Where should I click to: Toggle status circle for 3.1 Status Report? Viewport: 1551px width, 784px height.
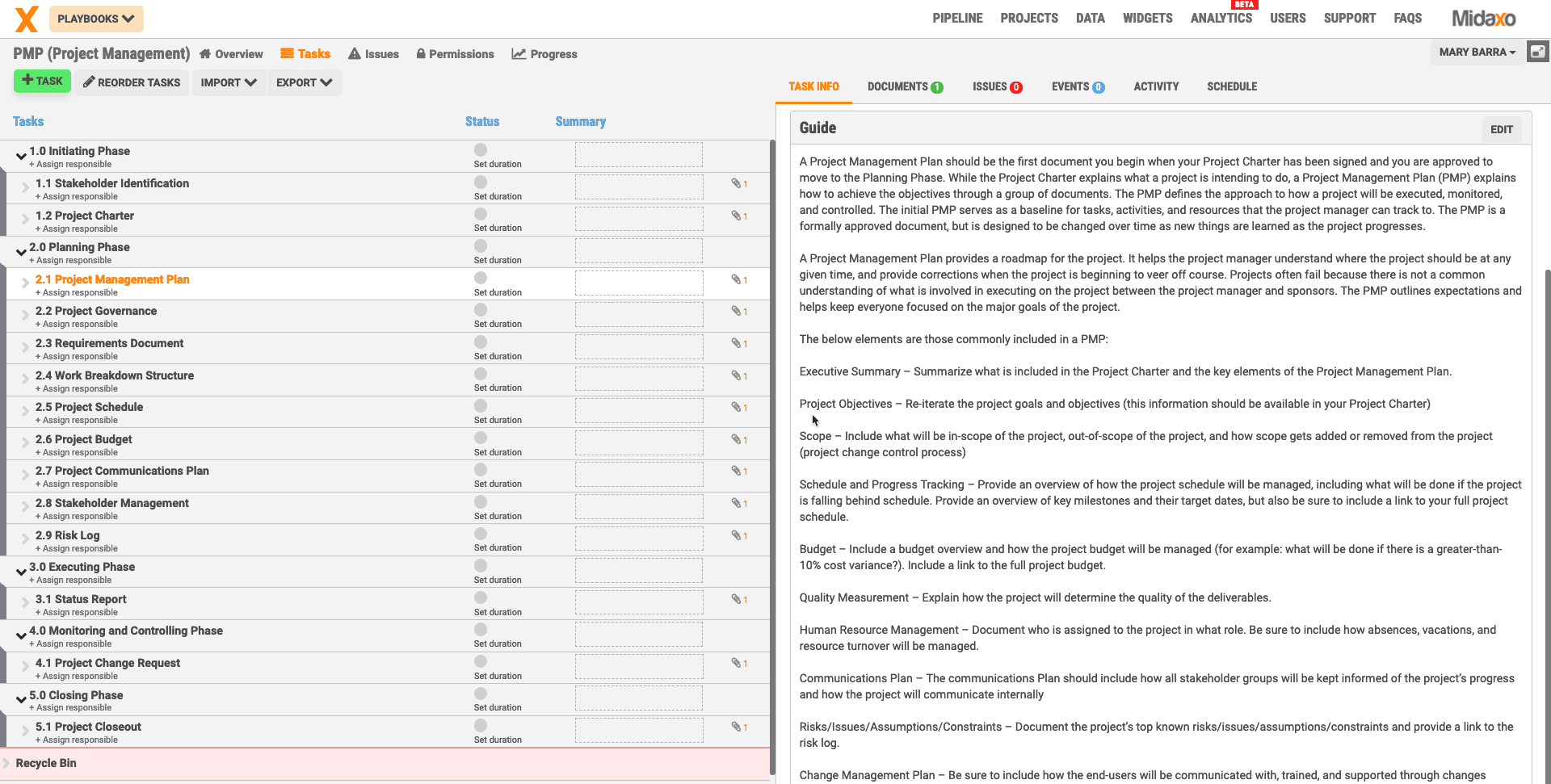tap(481, 597)
